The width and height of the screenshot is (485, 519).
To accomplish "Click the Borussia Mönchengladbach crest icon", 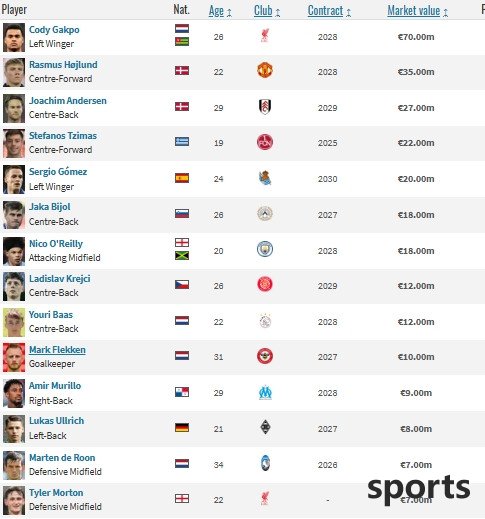I will [x=265, y=427].
